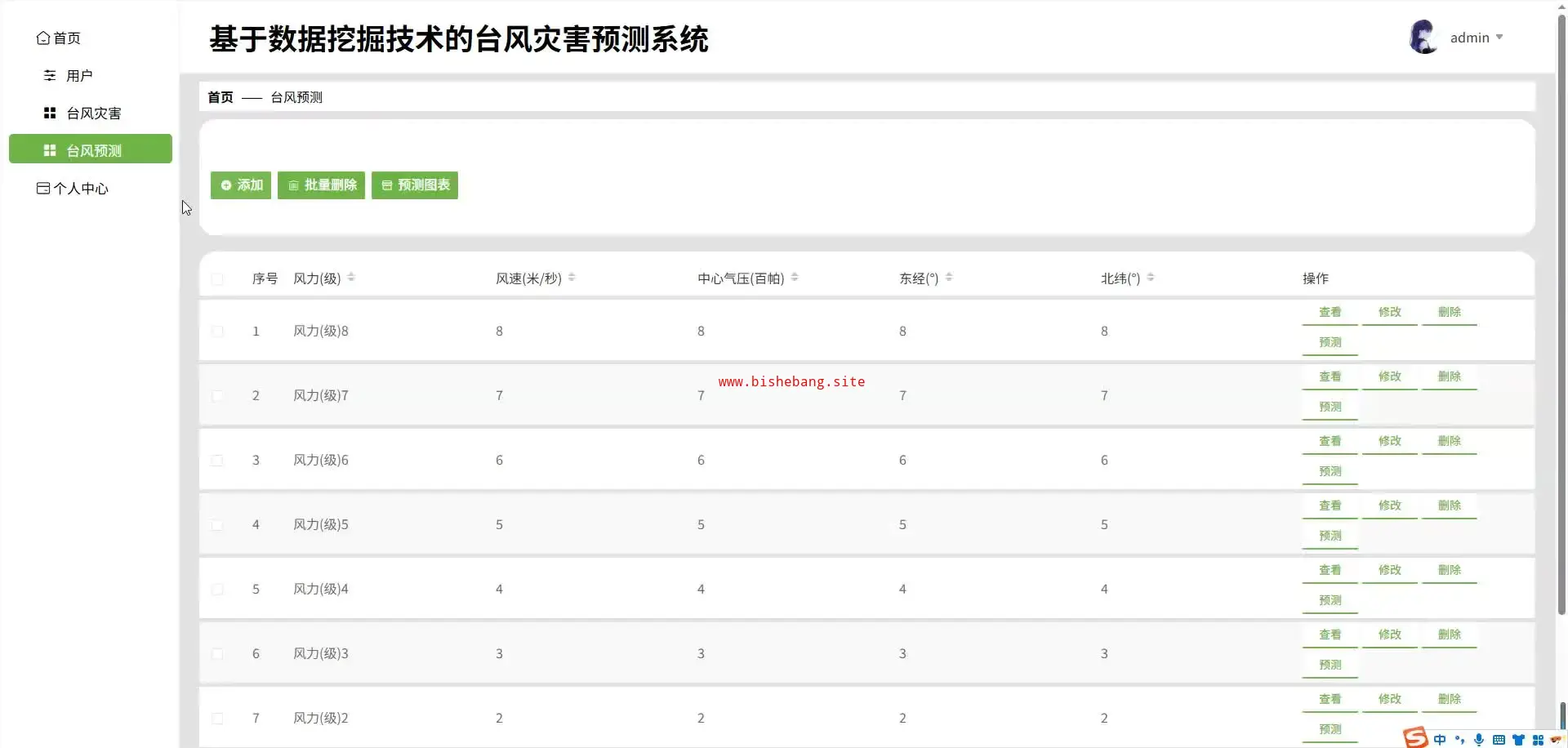Click 预测 for row 风力(级)4
Viewport: 1568px width, 748px height.
click(x=1330, y=601)
